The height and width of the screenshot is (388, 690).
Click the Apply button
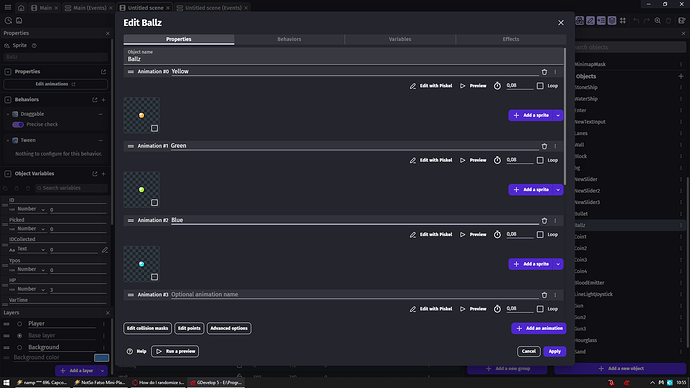554,351
